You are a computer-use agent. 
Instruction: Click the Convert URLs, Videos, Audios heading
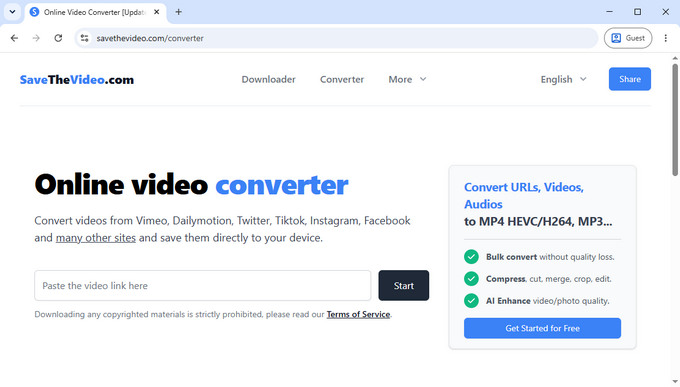pyautogui.click(x=524, y=196)
